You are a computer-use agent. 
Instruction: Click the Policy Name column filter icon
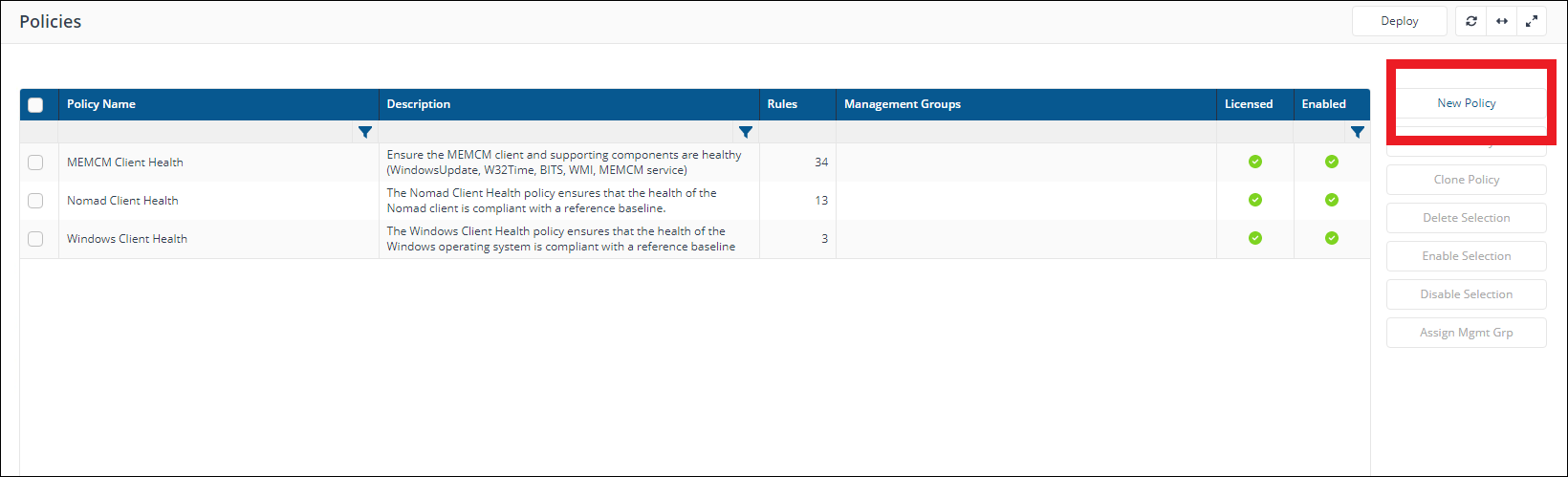pyautogui.click(x=364, y=132)
